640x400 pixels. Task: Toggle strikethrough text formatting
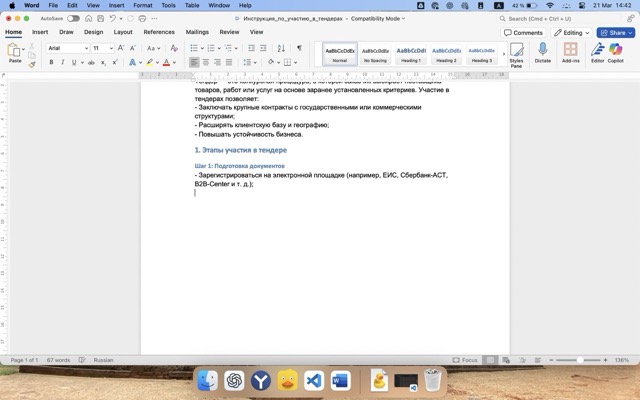coord(89,62)
